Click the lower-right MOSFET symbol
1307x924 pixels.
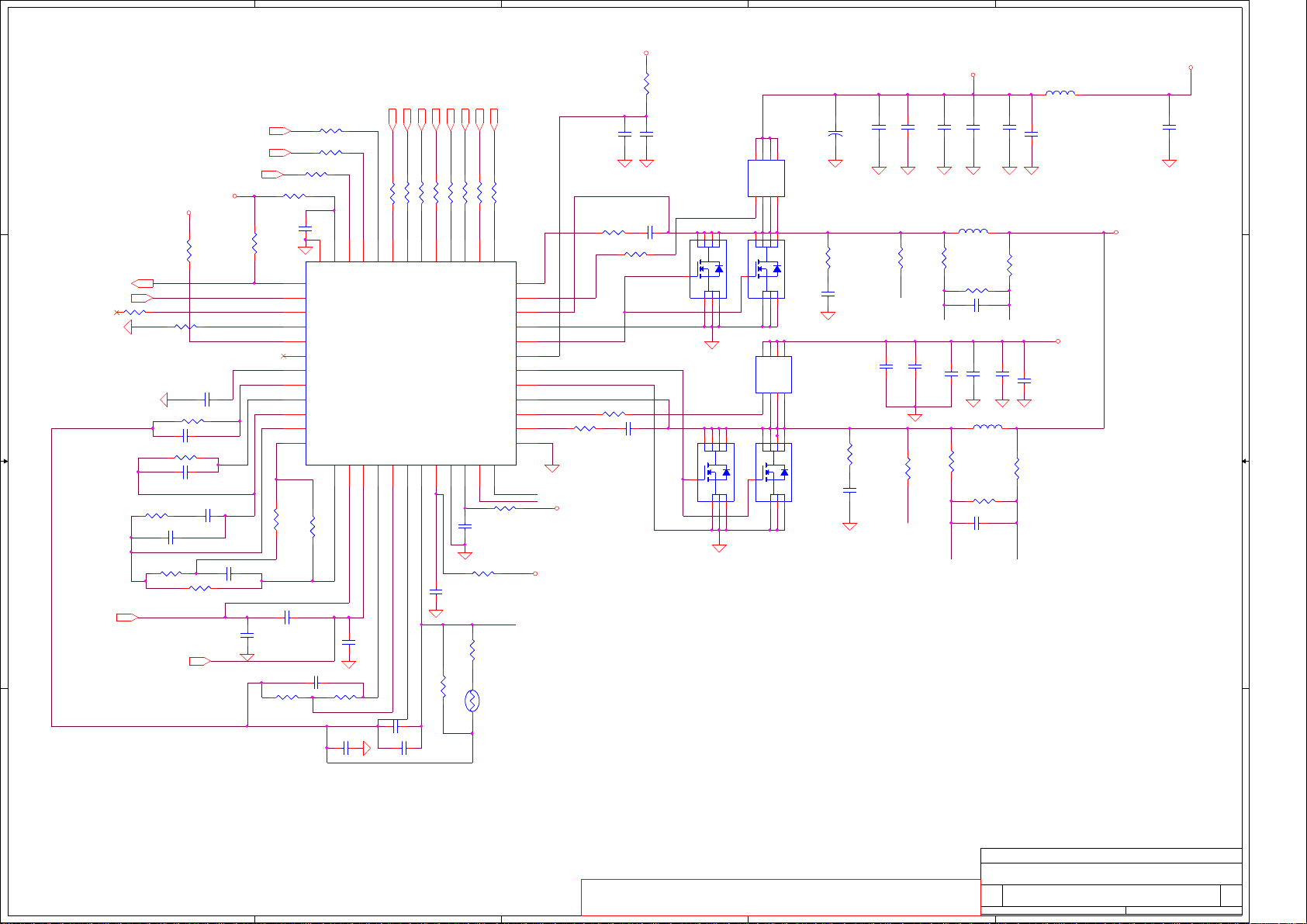coord(773,472)
